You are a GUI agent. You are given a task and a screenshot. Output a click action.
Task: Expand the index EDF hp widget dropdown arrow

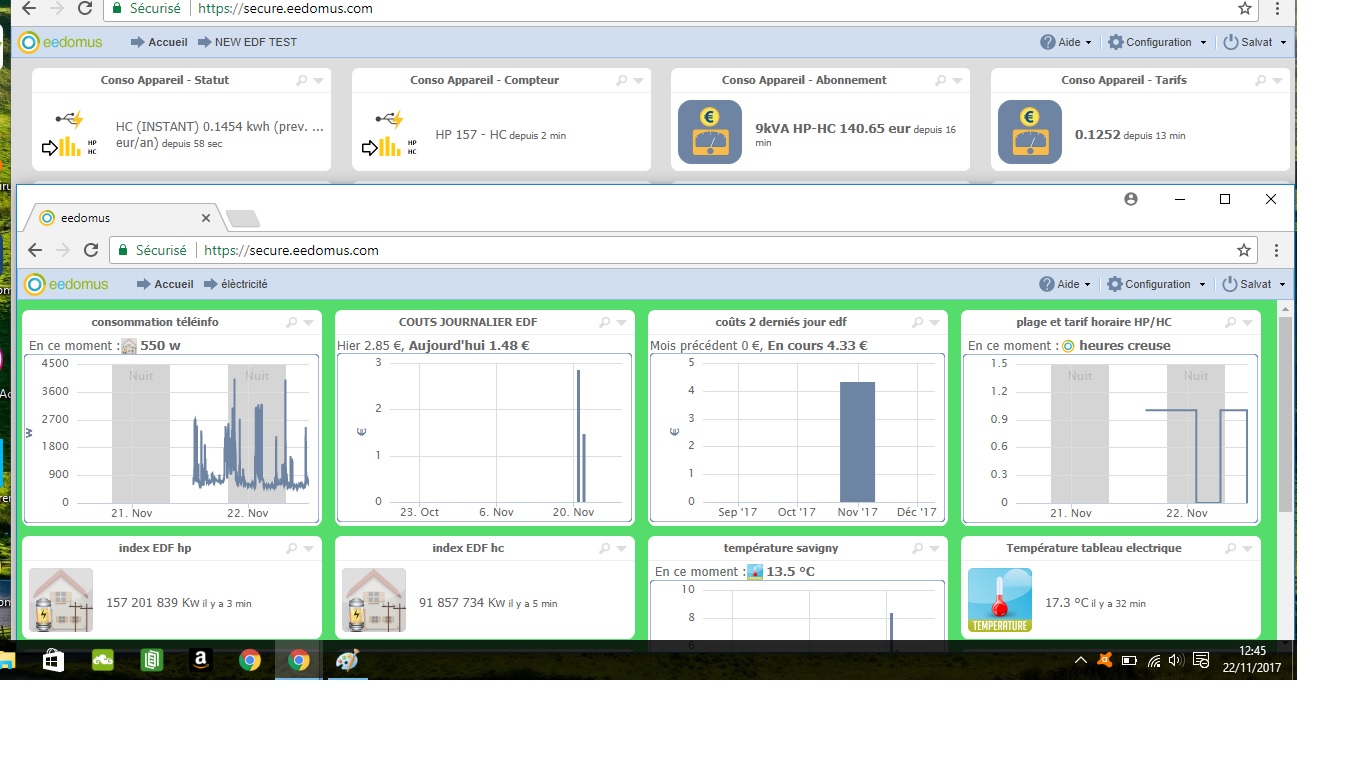(x=309, y=549)
